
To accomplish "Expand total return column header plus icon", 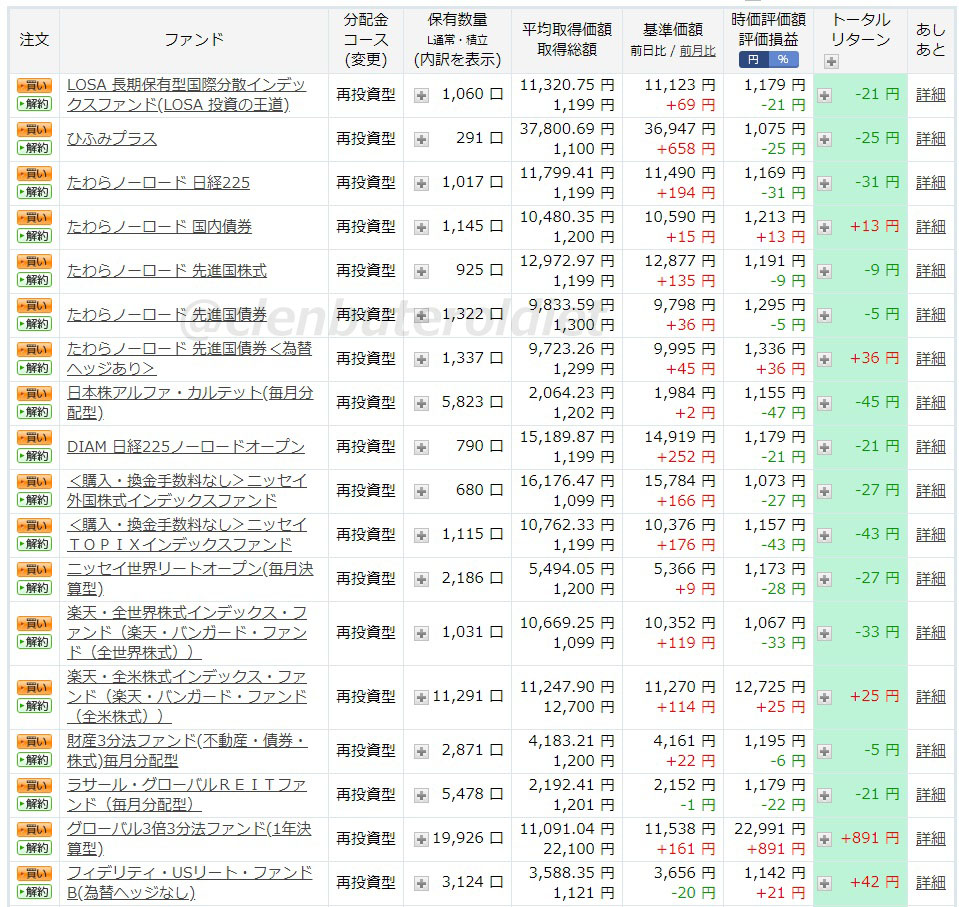I will tap(831, 61).
